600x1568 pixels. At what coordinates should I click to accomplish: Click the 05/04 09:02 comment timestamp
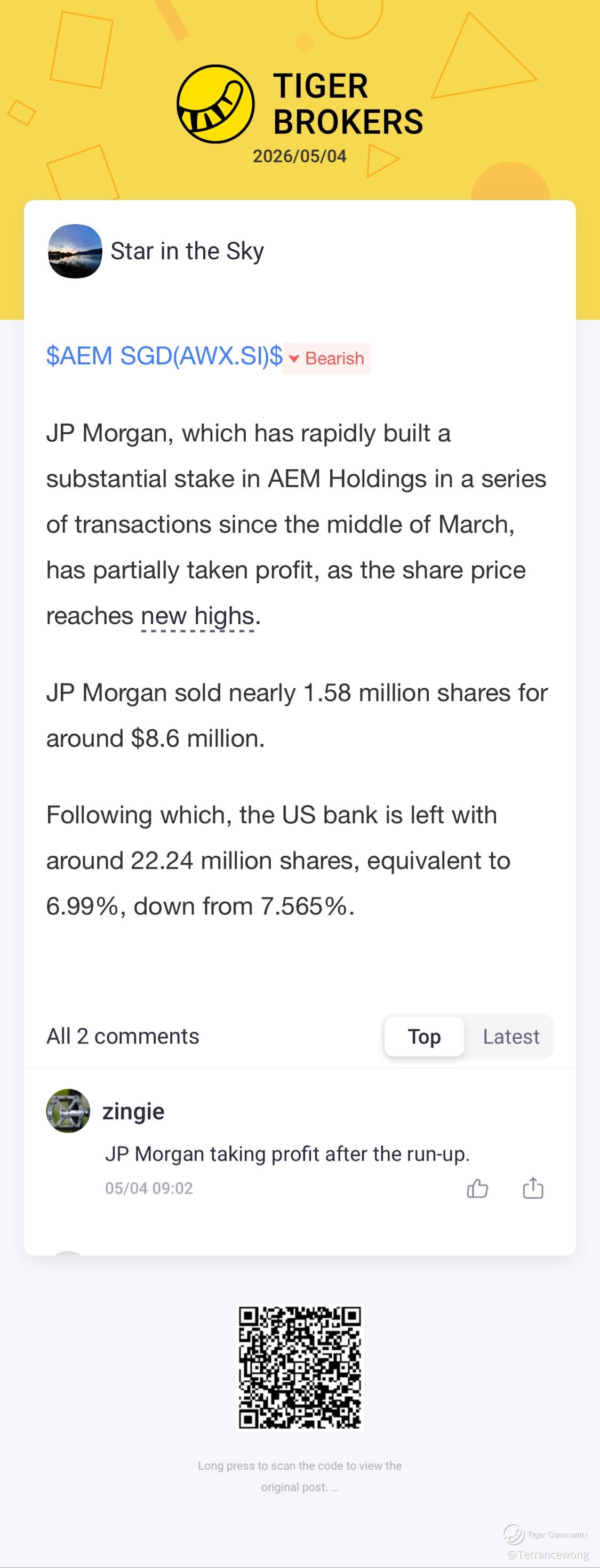(149, 1188)
